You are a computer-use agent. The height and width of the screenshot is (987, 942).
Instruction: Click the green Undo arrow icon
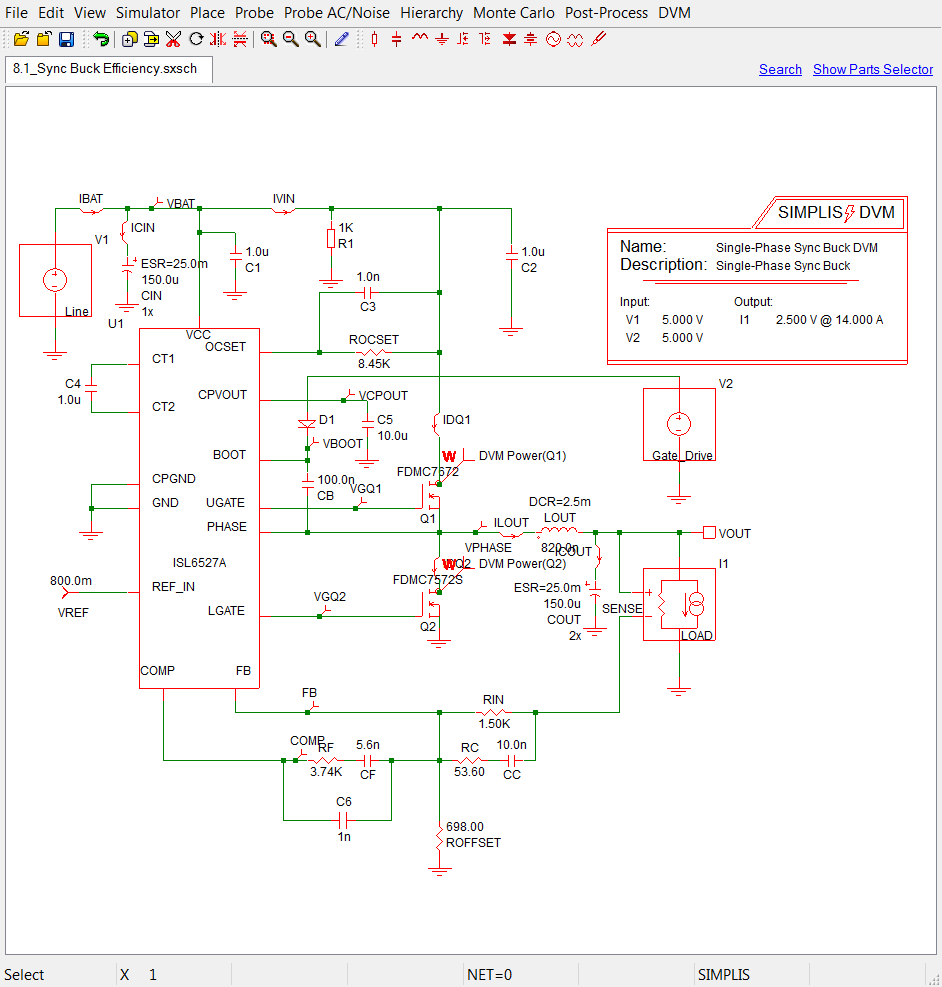tap(101, 39)
